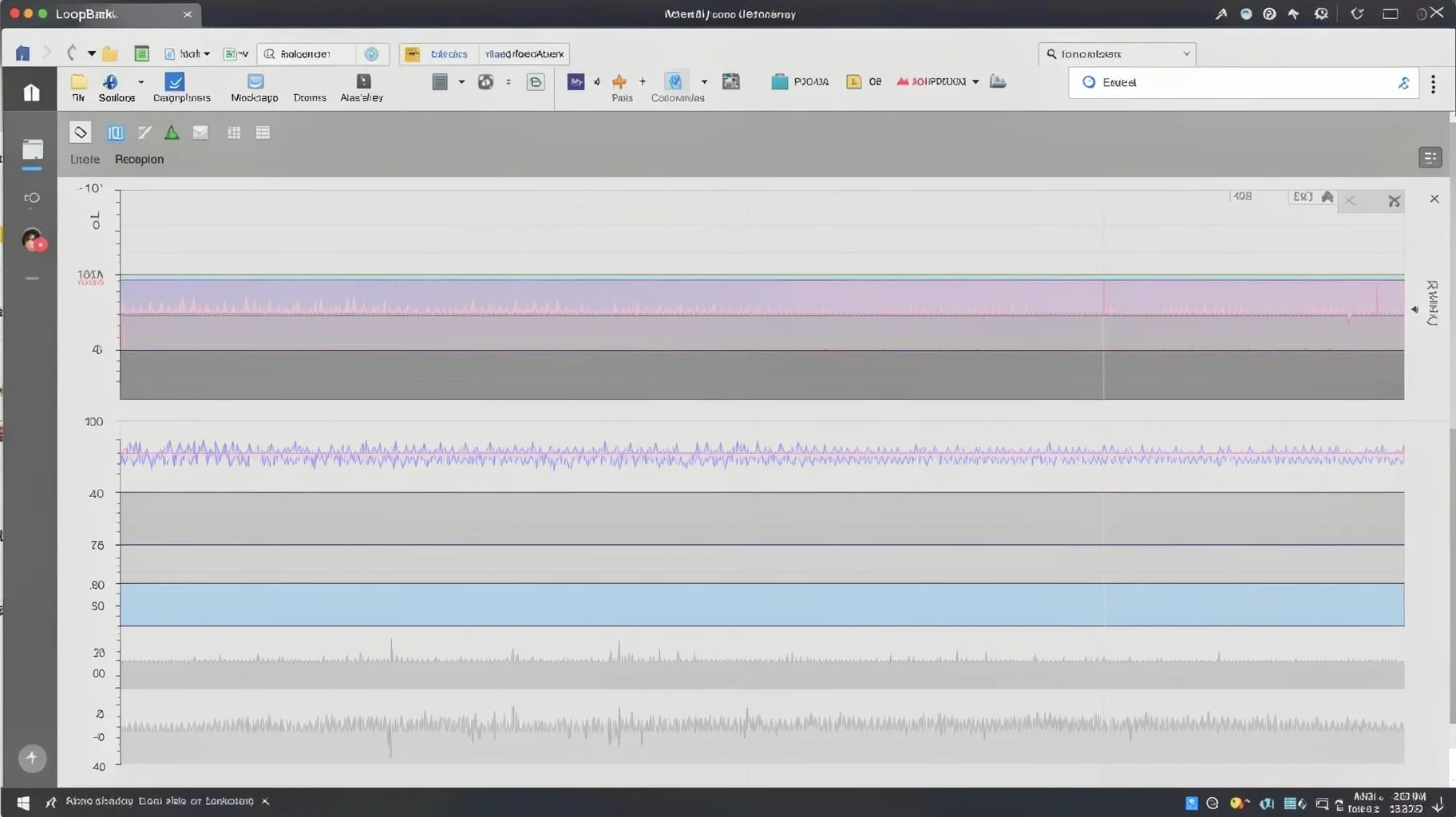The width and height of the screenshot is (1456, 817).
Task: Click the profile avatar in the left sidebar
Action: (33, 239)
